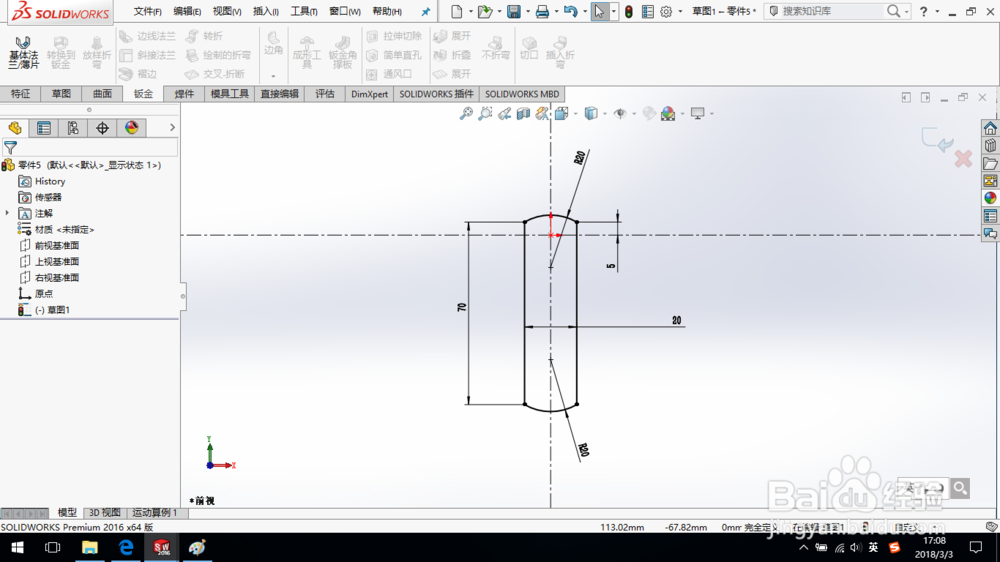Switch to the 3D 视图 bottom tab

[x=105, y=512]
